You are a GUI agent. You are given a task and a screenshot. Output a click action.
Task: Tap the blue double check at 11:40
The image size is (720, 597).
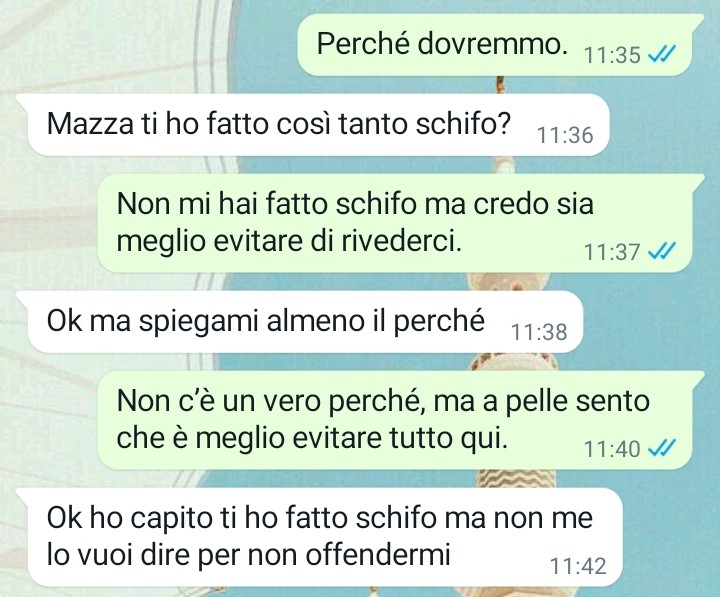[661, 448]
